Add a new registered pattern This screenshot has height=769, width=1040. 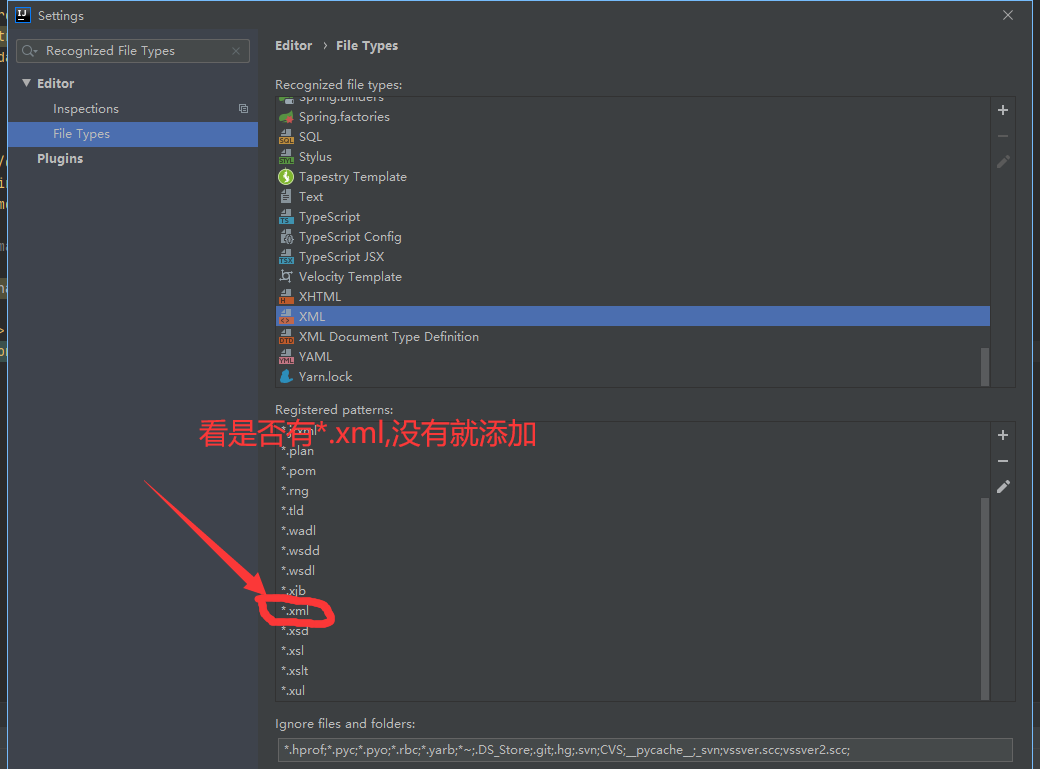(1003, 435)
